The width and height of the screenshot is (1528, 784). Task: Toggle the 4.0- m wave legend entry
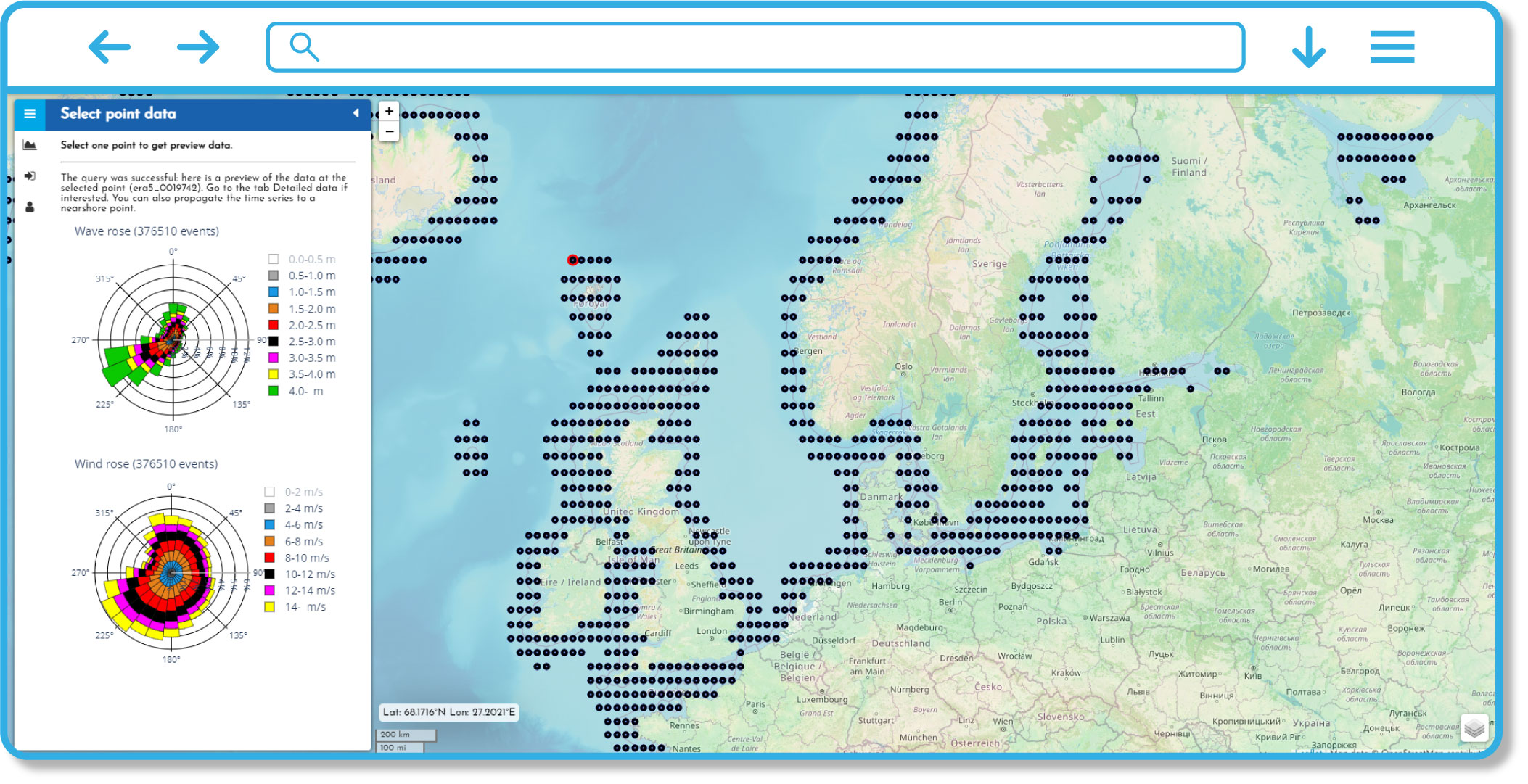click(x=296, y=391)
